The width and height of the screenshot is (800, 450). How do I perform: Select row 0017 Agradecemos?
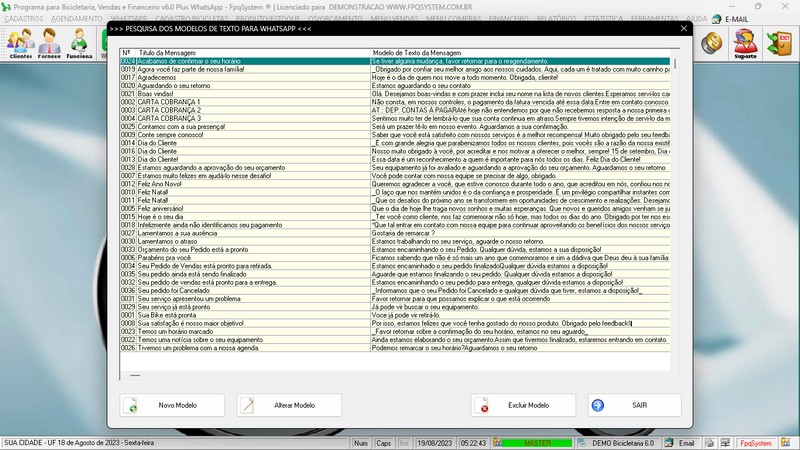[x=395, y=78]
